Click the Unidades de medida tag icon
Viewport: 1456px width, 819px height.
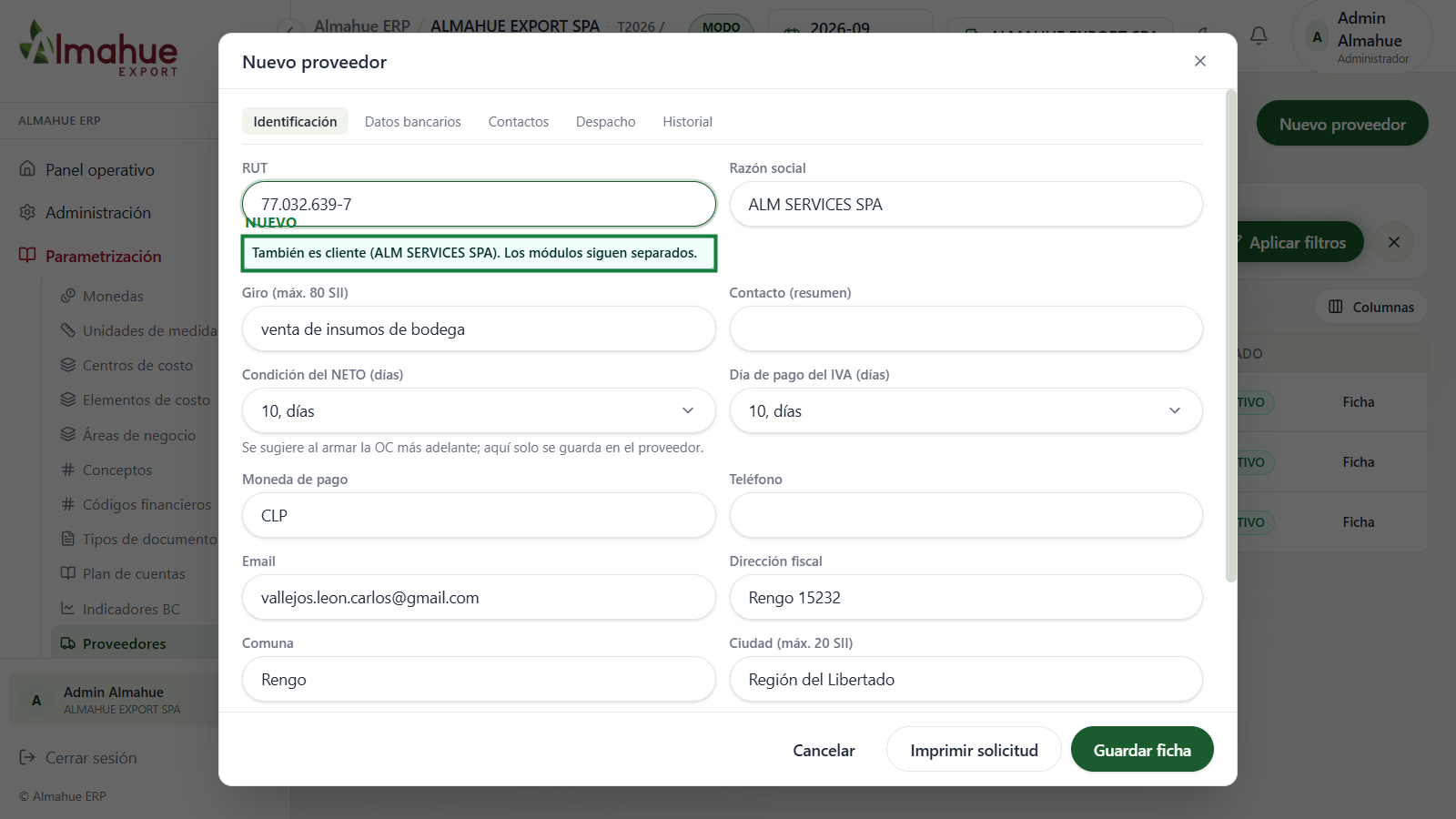click(x=67, y=330)
